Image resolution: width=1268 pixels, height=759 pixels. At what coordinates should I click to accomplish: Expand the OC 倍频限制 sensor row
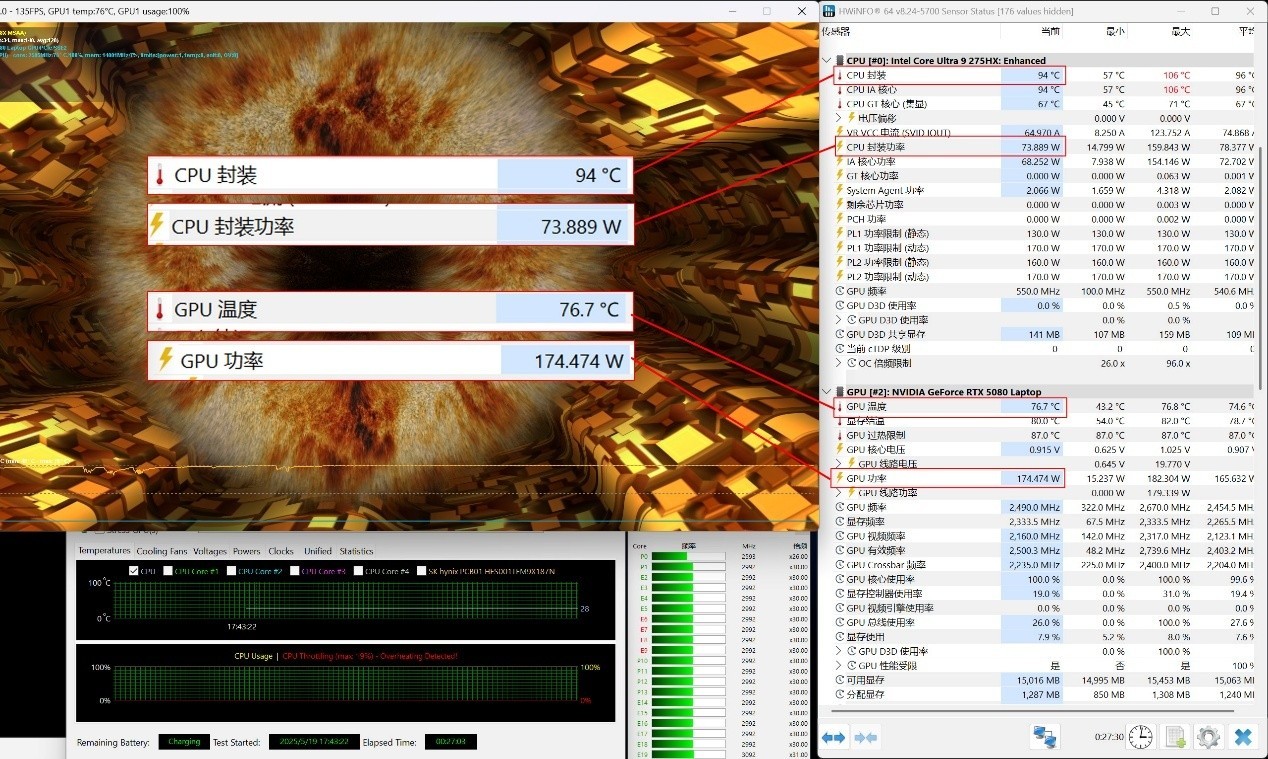[x=839, y=363]
